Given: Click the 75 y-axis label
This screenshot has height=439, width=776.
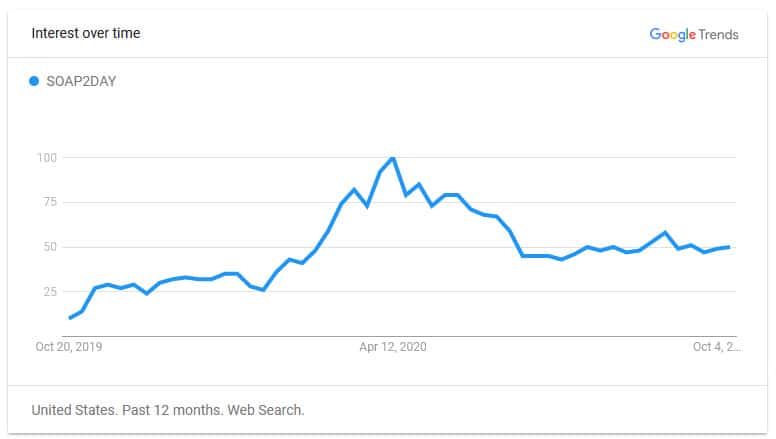Looking at the screenshot, I should [x=50, y=202].
